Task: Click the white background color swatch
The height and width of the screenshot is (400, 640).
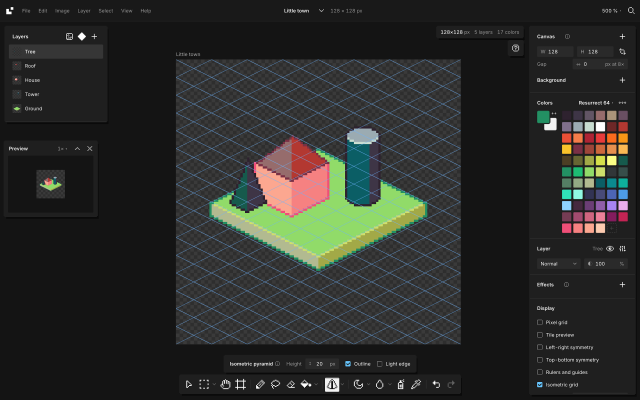Action: [552, 126]
